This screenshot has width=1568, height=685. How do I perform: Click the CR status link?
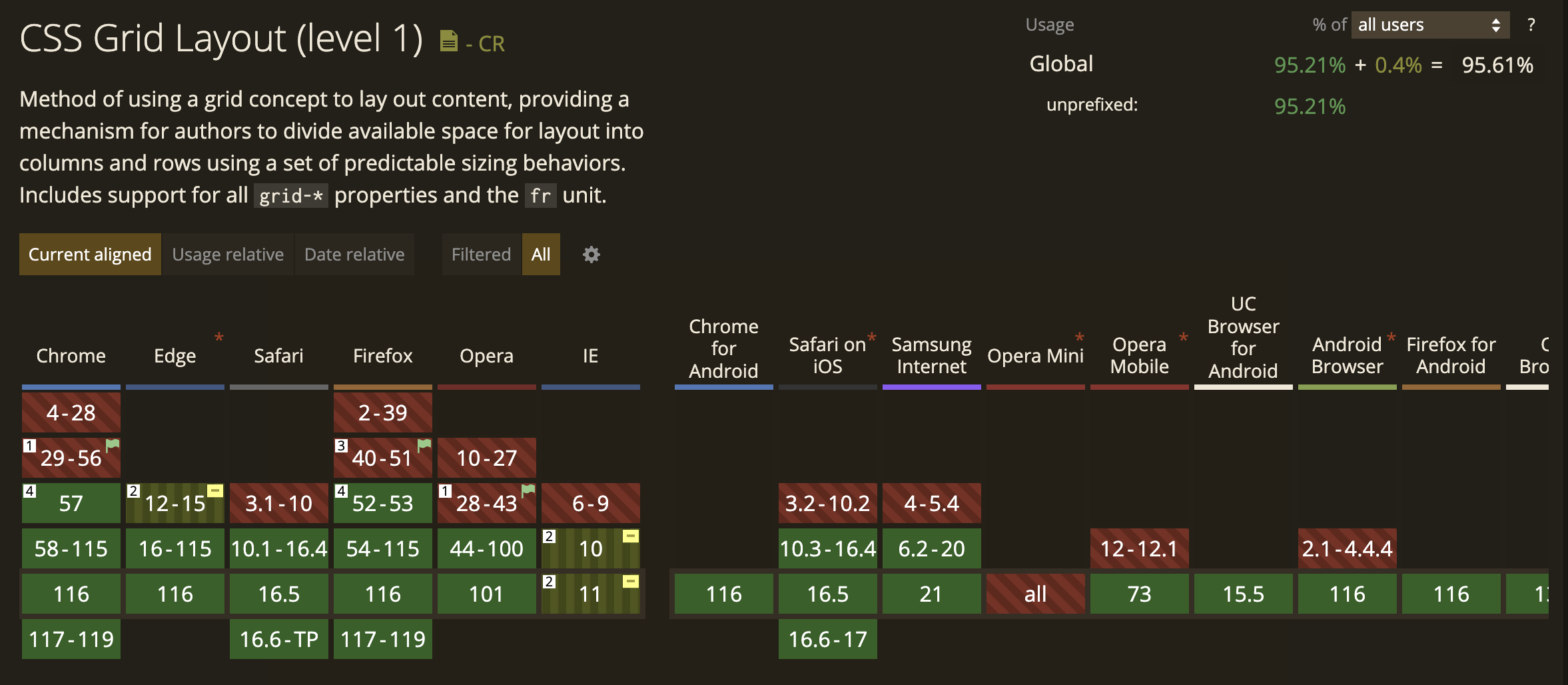(x=491, y=44)
